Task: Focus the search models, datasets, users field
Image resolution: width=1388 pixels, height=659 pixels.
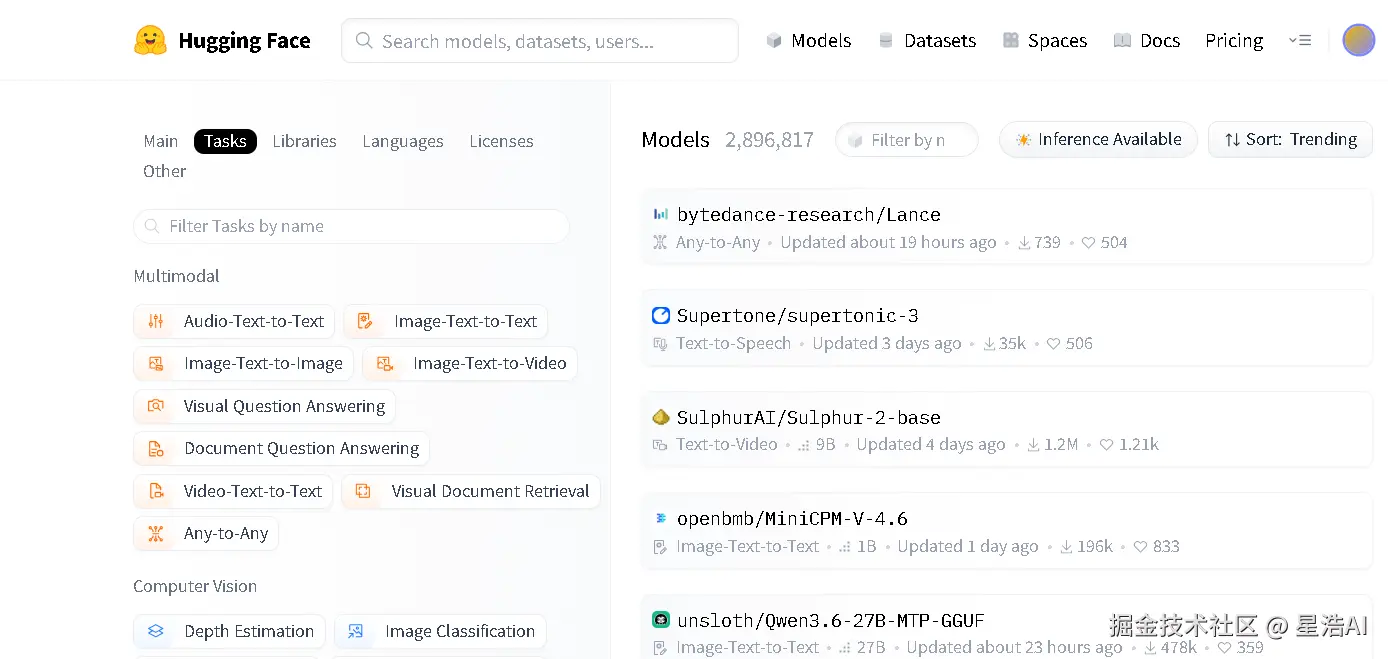Action: [x=540, y=41]
